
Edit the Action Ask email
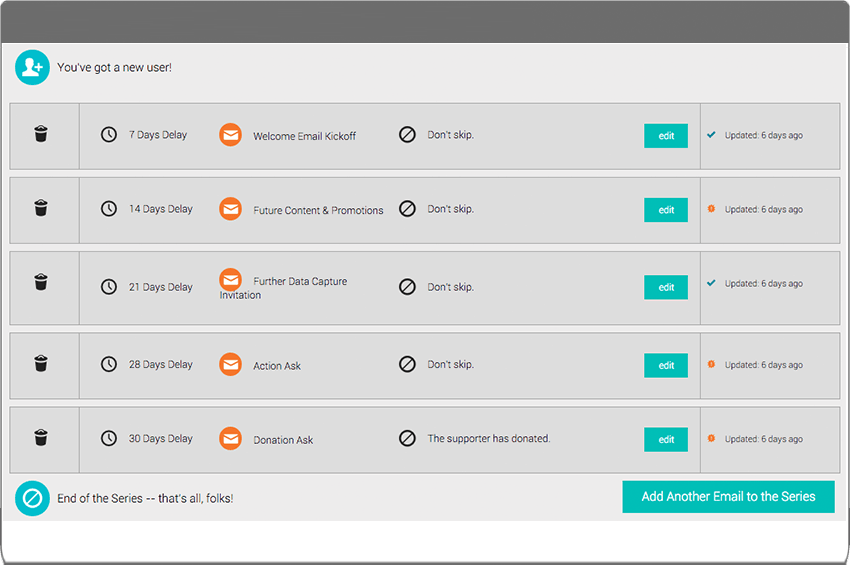point(666,365)
